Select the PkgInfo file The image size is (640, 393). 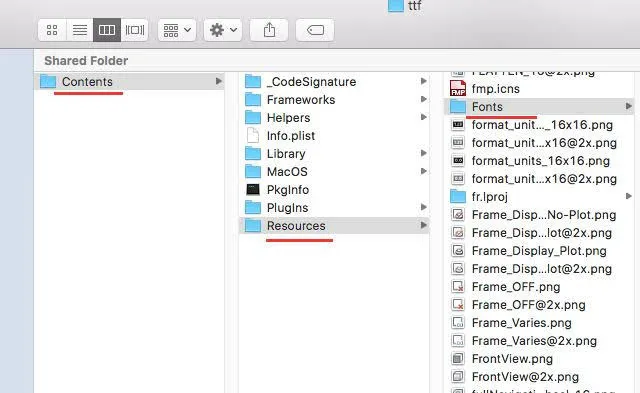pos(333,189)
